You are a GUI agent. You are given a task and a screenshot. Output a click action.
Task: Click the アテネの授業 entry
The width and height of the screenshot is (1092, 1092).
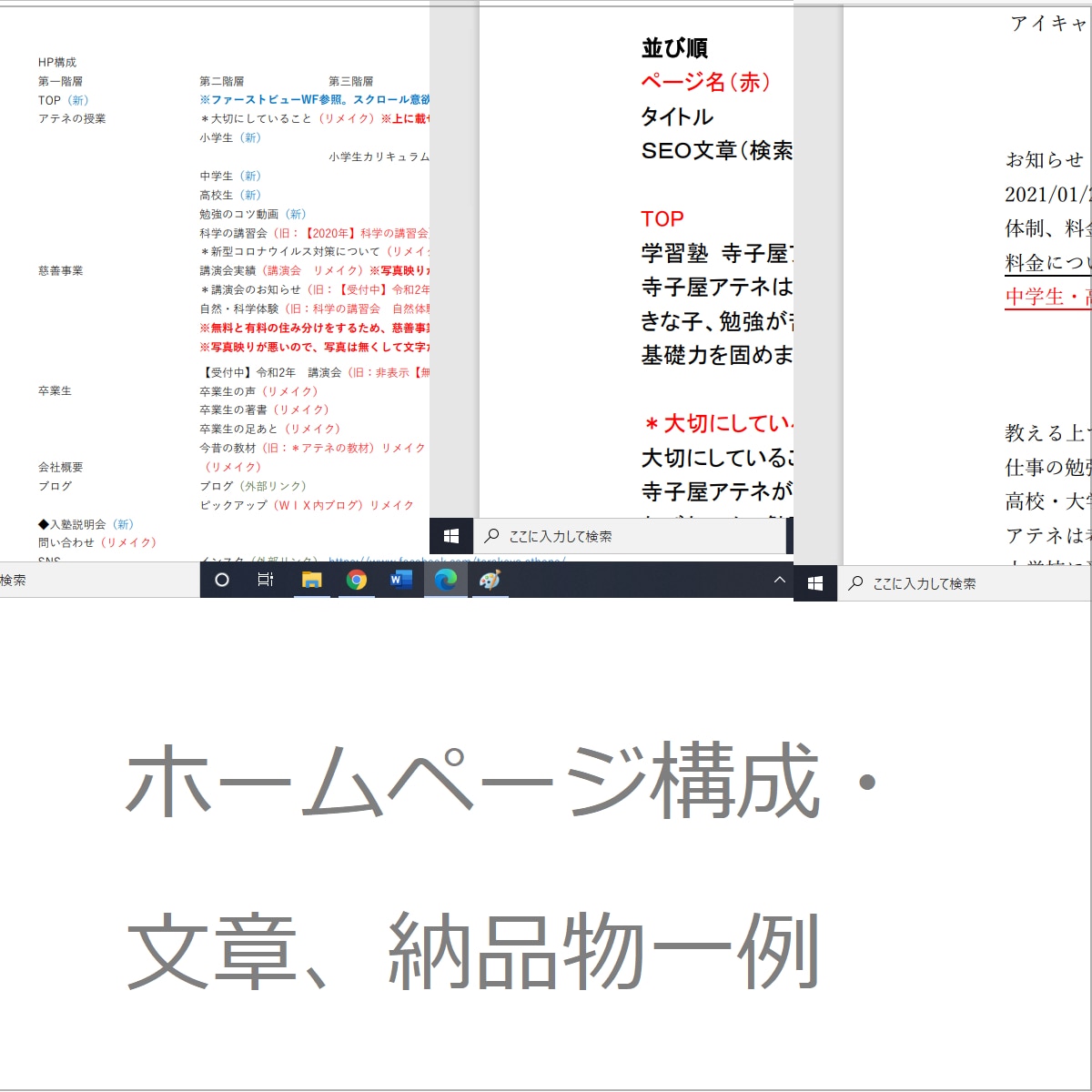(72, 118)
